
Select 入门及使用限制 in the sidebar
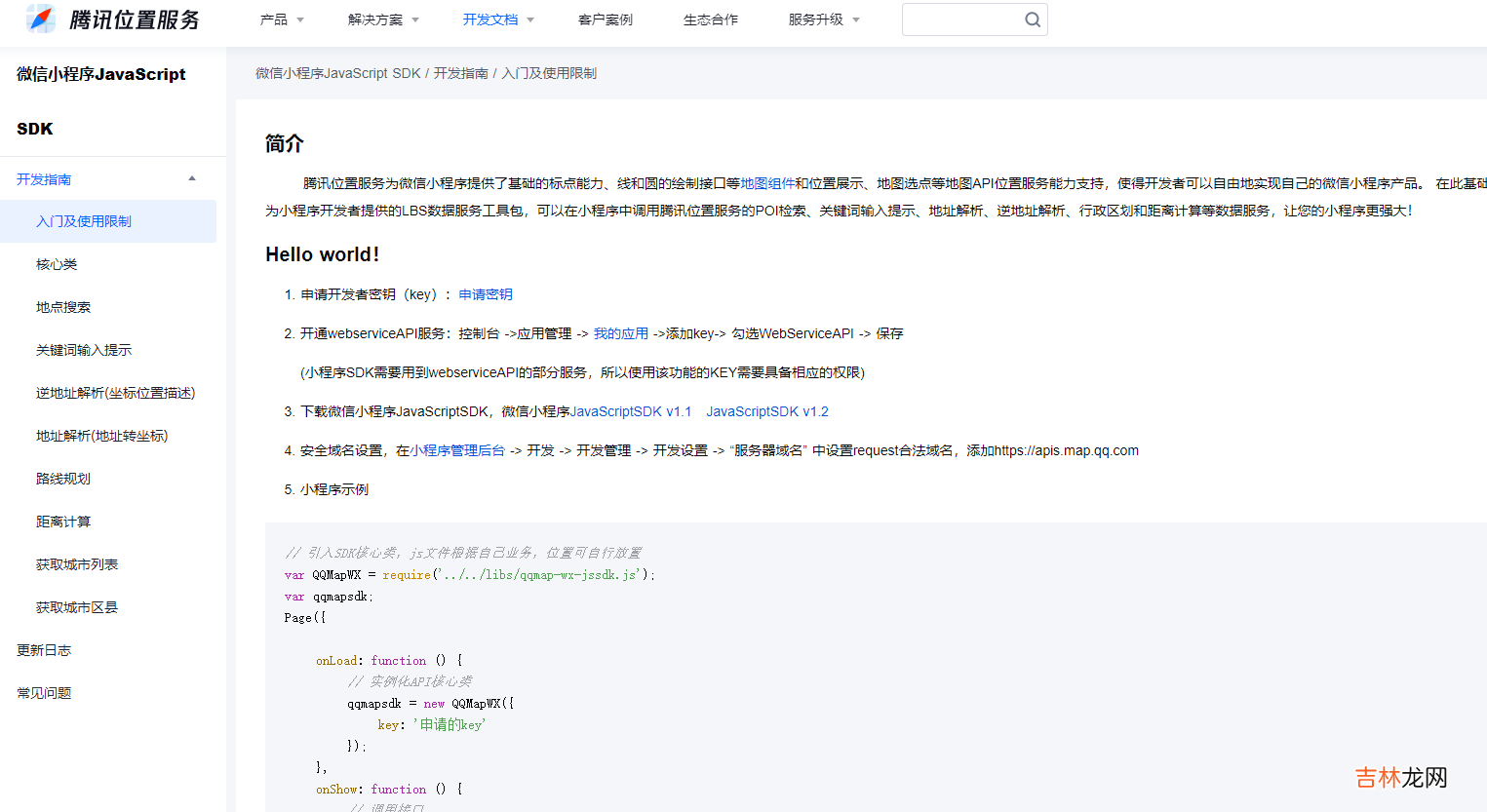tap(108, 221)
